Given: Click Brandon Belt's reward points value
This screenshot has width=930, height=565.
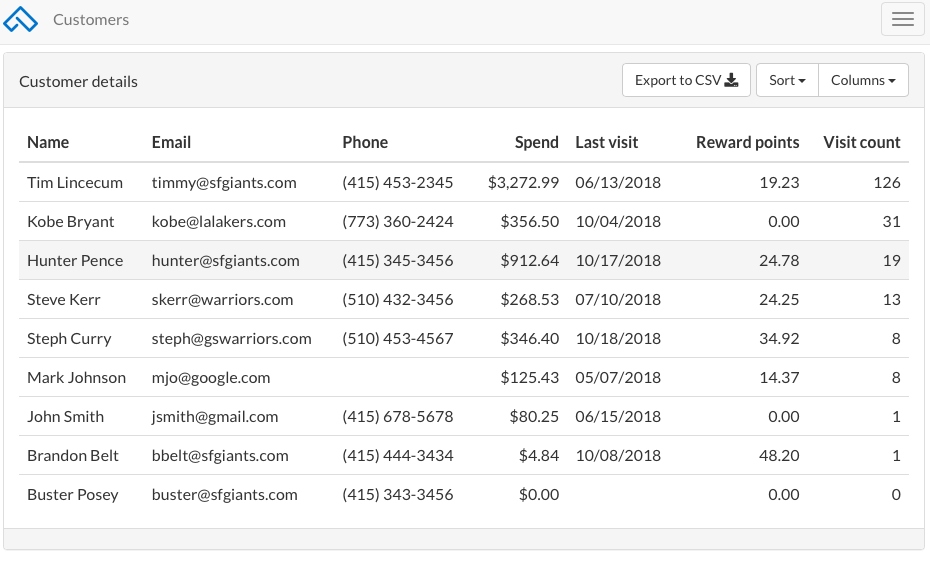Looking at the screenshot, I should pyautogui.click(x=779, y=455).
